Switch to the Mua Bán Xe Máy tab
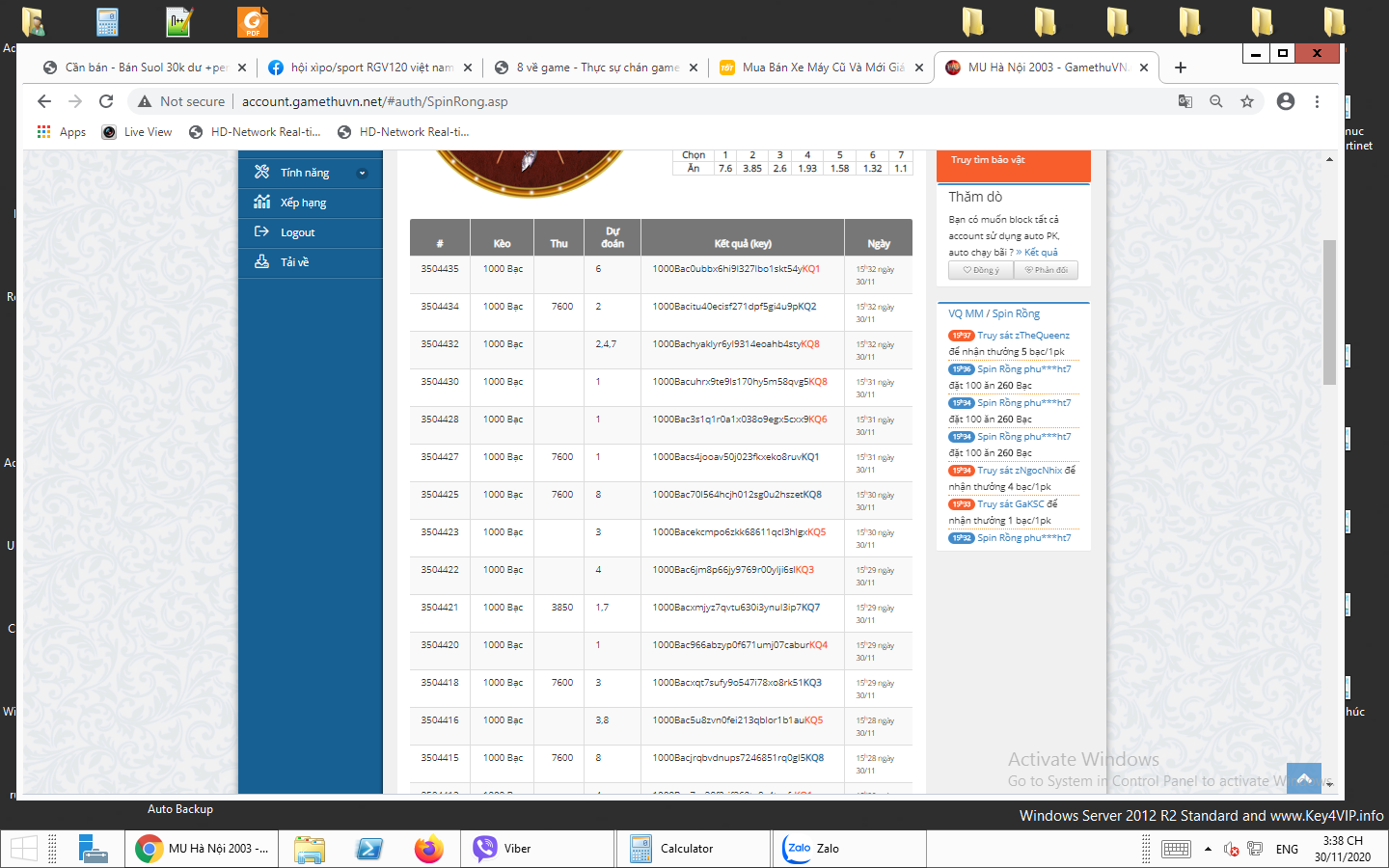This screenshot has height=868, width=1389. [x=822, y=68]
